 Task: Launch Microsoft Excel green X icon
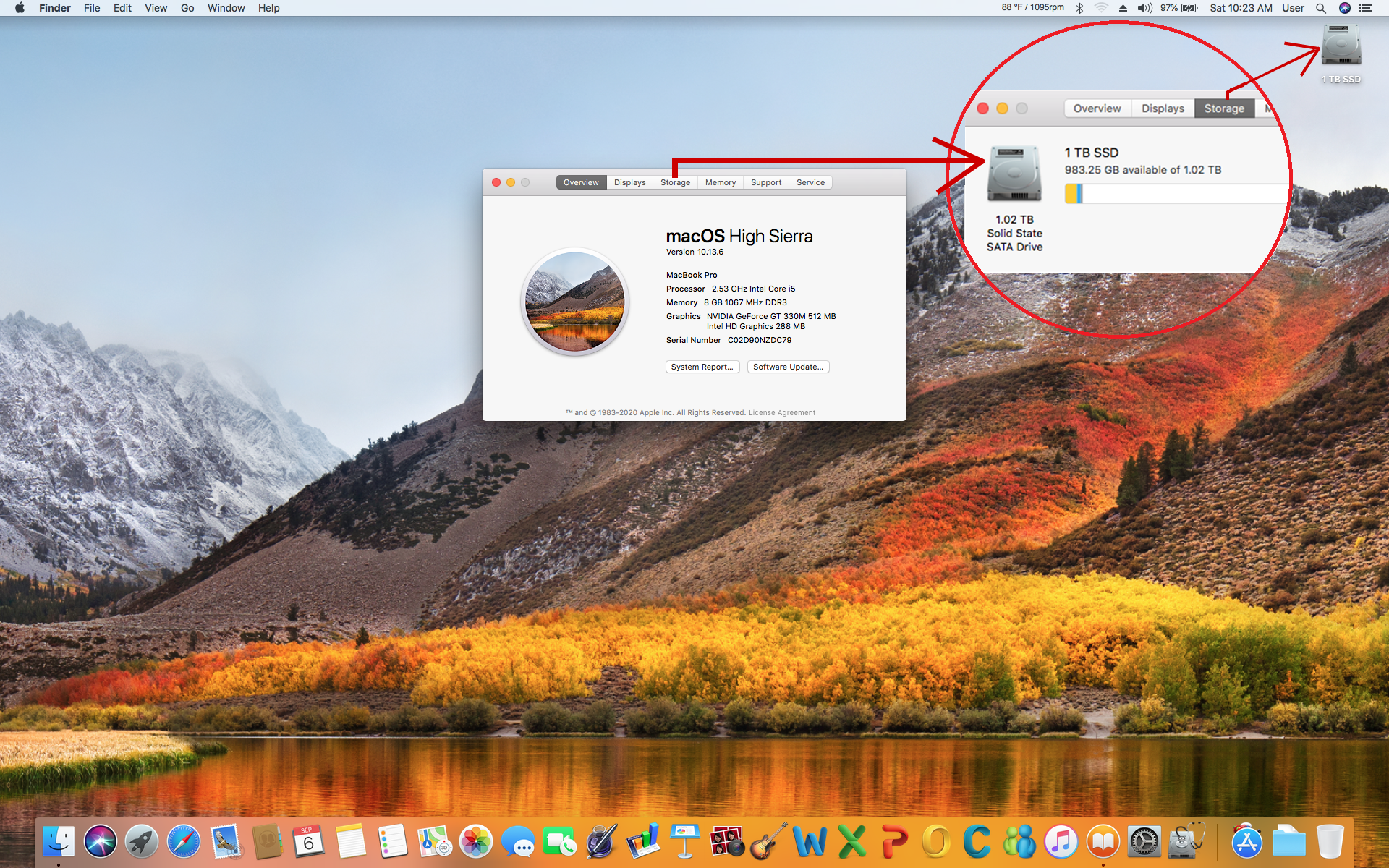coord(851,842)
